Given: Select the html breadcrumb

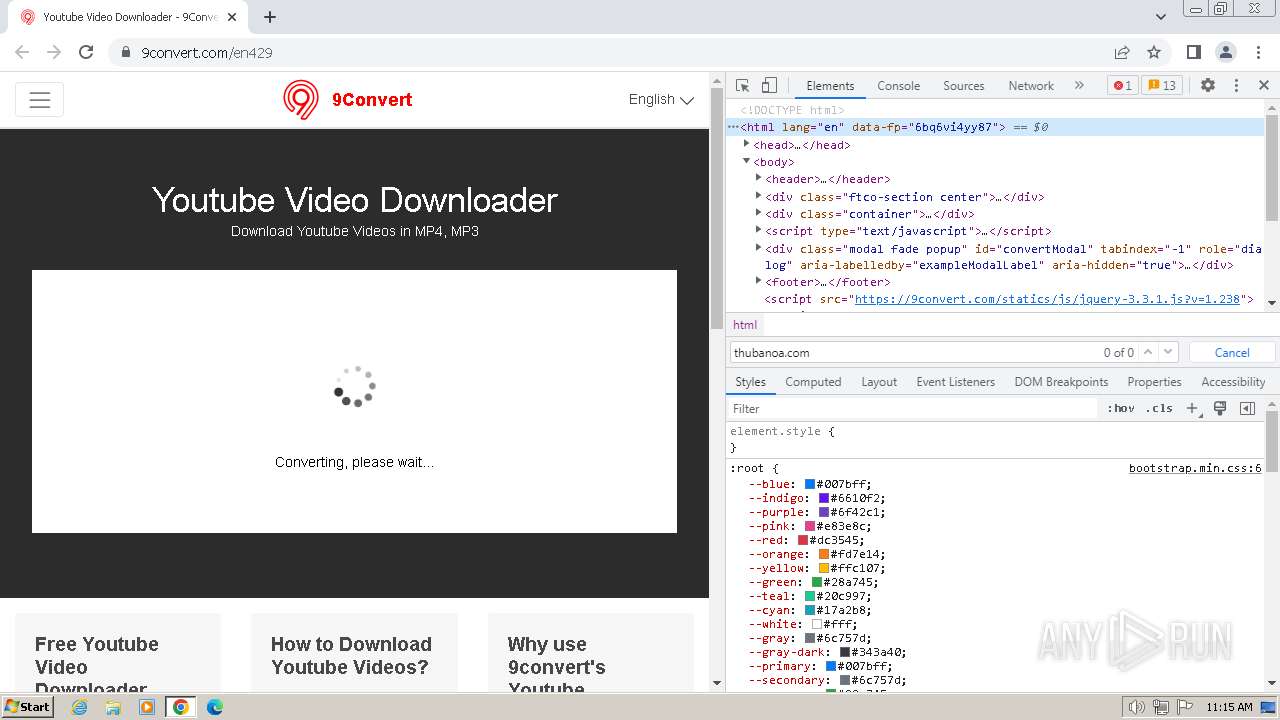Looking at the screenshot, I should pyautogui.click(x=745, y=325).
